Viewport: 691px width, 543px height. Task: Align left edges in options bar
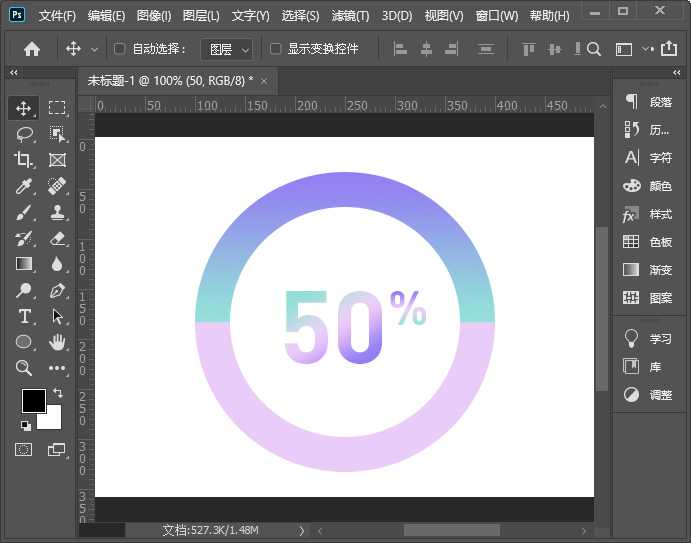click(400, 48)
